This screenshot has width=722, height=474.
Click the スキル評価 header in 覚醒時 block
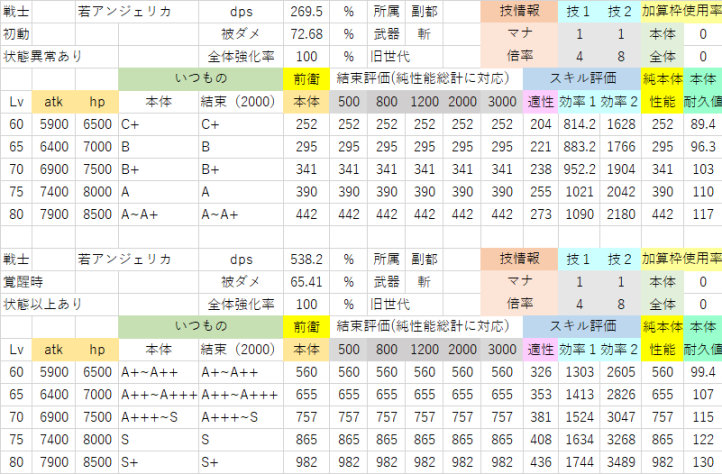(x=582, y=327)
